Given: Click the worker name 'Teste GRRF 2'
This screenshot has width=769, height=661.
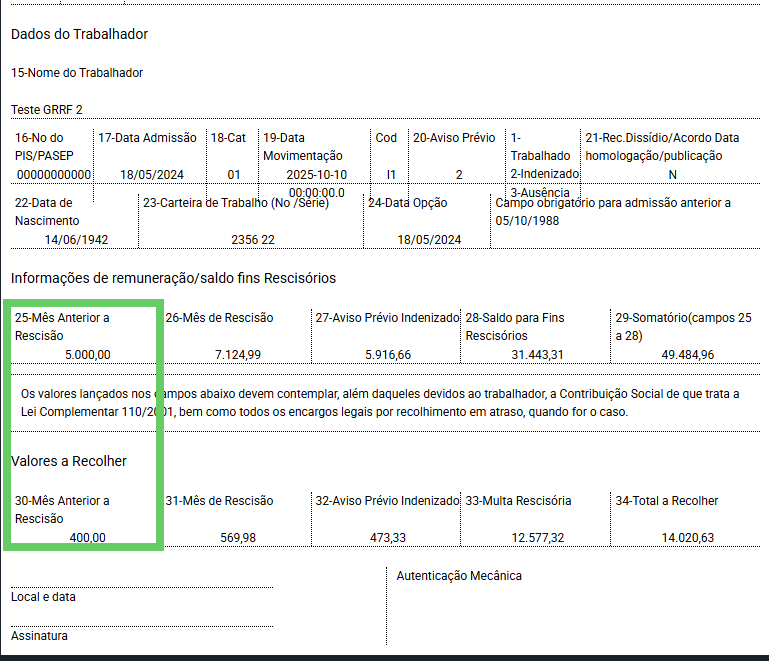Looking at the screenshot, I should coord(47,109).
